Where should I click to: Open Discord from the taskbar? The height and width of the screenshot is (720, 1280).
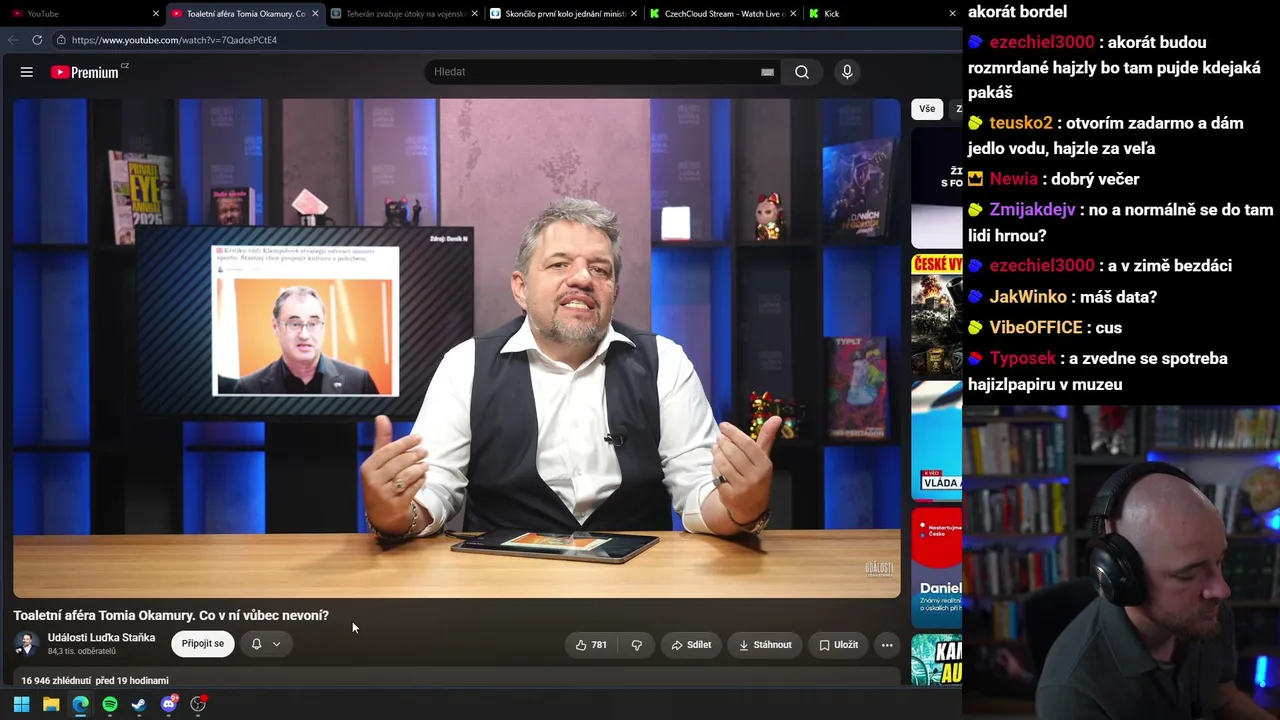click(x=169, y=704)
